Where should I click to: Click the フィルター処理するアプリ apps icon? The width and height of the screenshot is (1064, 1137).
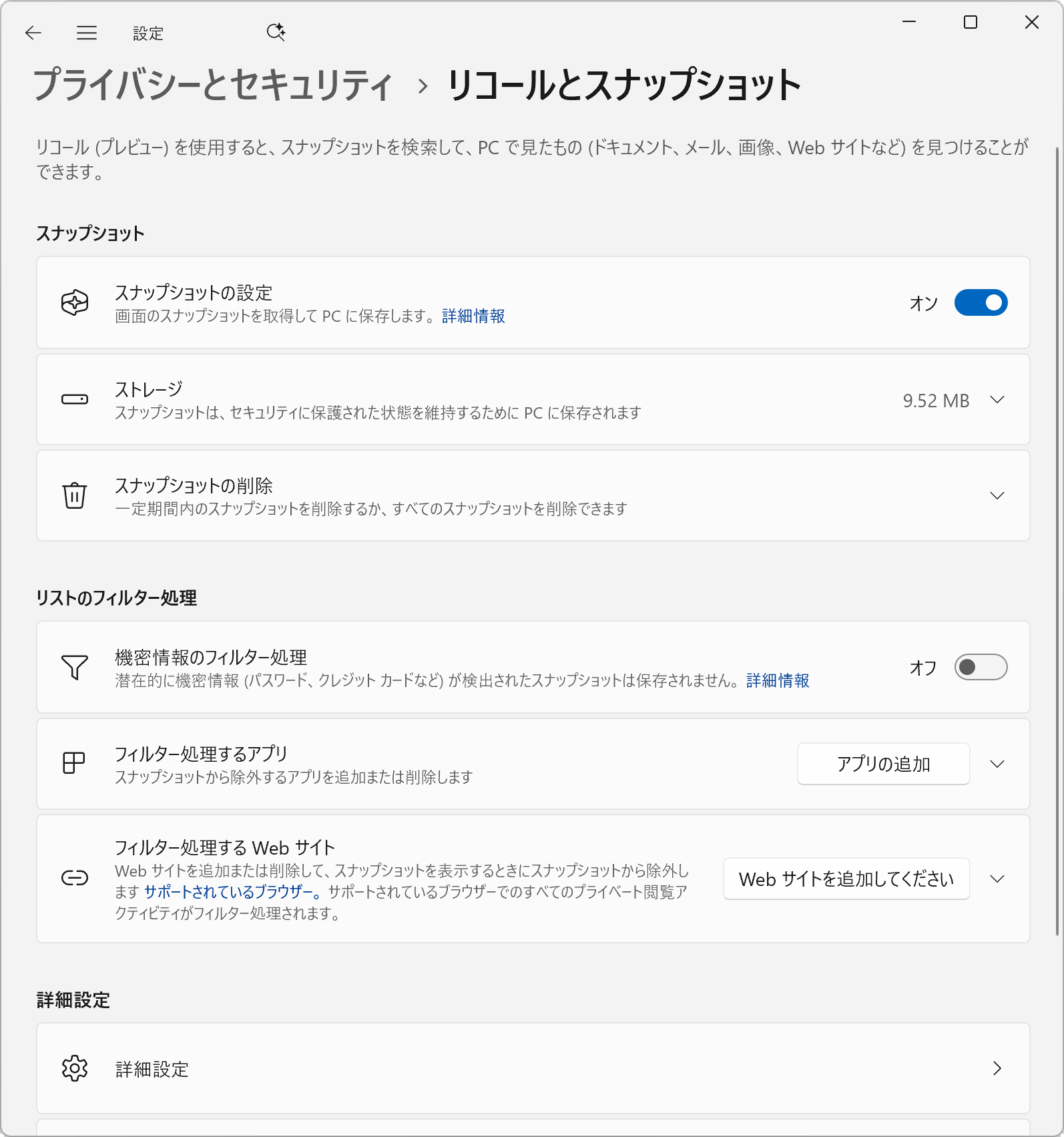(x=74, y=763)
